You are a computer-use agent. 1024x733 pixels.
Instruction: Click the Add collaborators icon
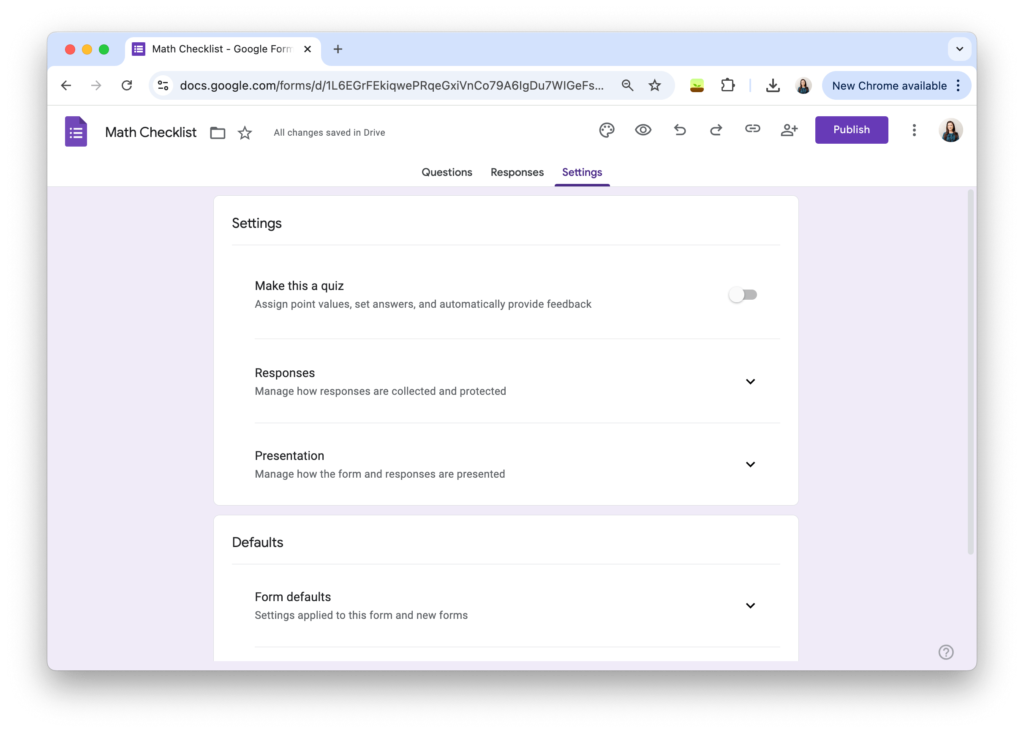(789, 130)
